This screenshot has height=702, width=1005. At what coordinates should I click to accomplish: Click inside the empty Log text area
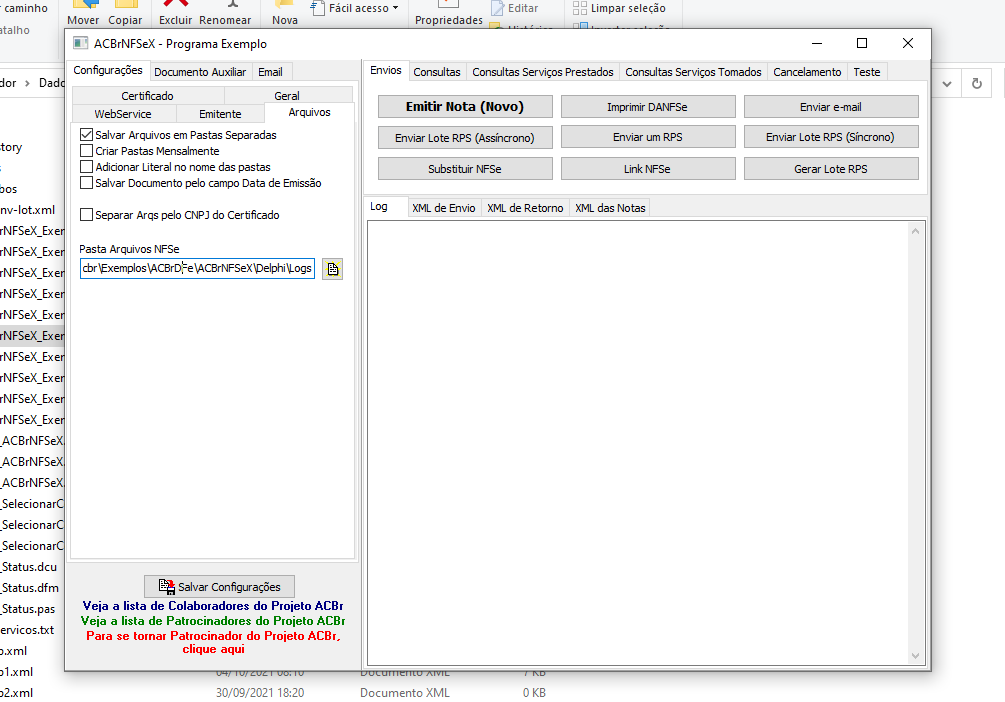coord(638,442)
